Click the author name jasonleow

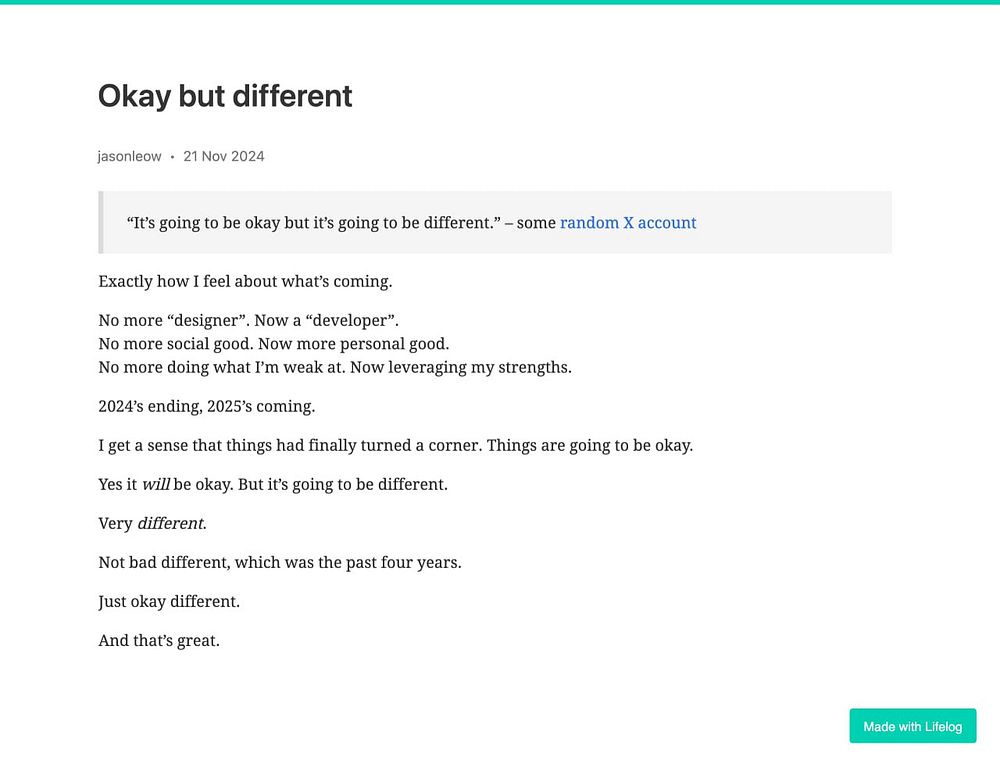click(x=129, y=156)
